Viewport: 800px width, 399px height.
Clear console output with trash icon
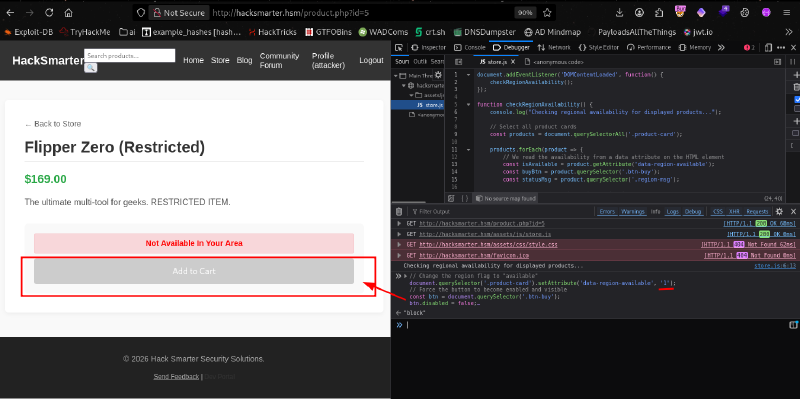tap(399, 211)
